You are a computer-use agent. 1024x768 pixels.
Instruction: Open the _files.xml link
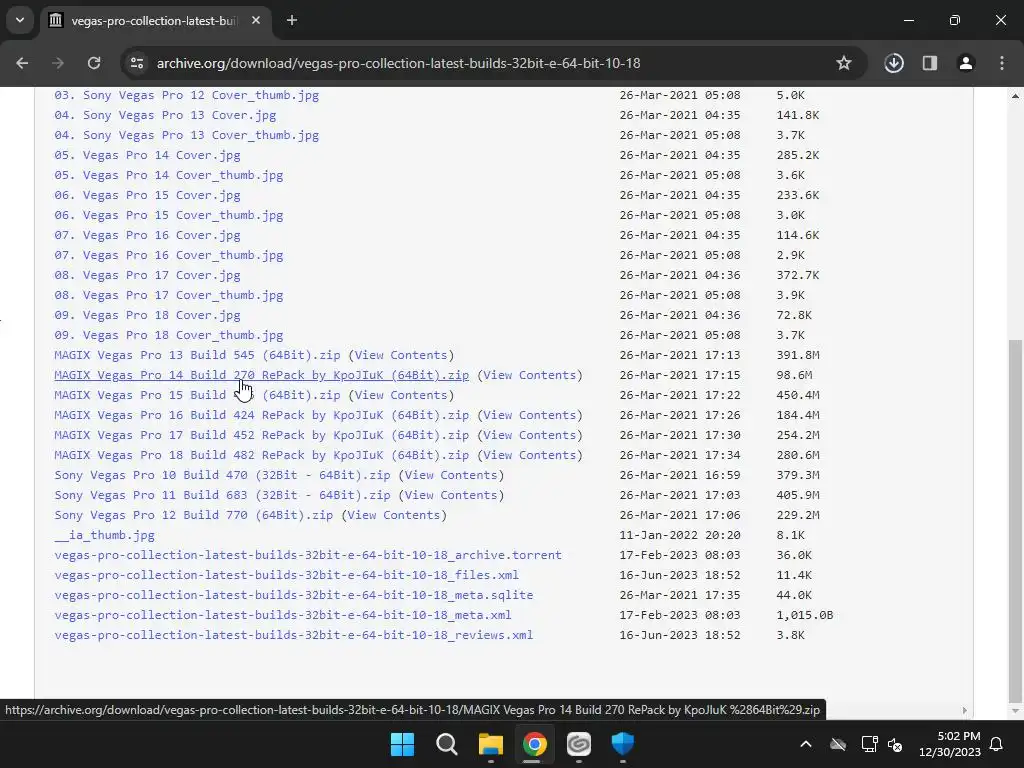click(x=286, y=575)
